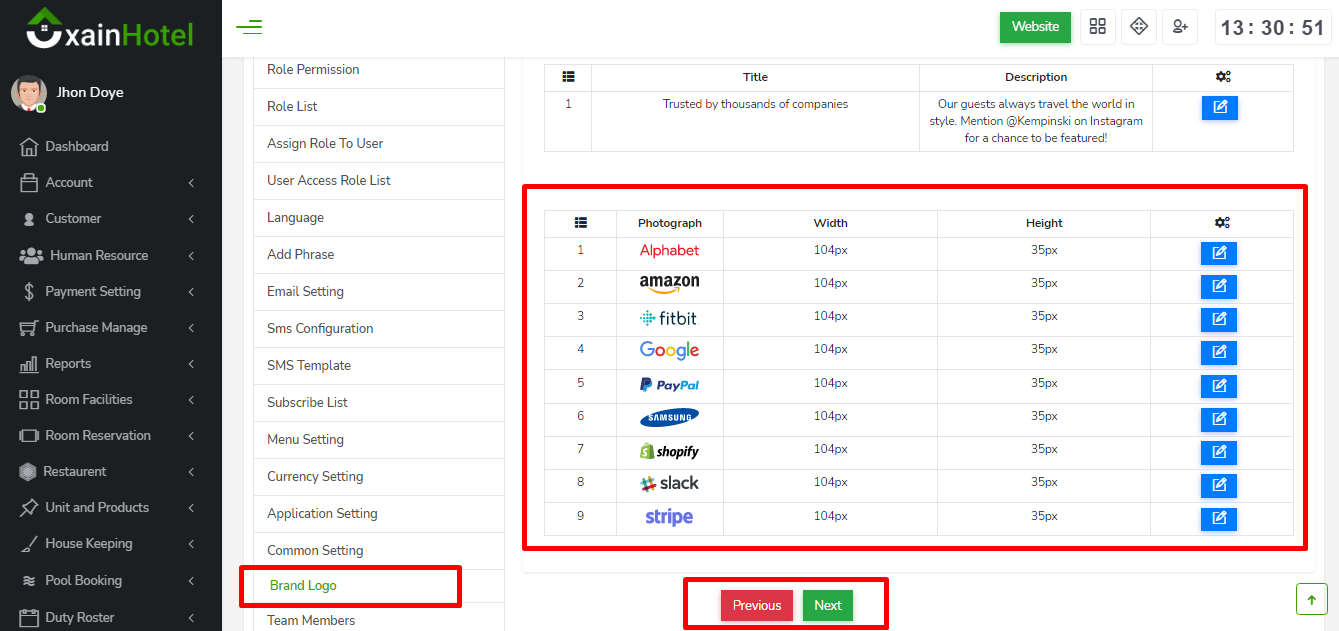Click the scroll-to-top arrow button
This screenshot has width=1339, height=631.
point(1311,599)
